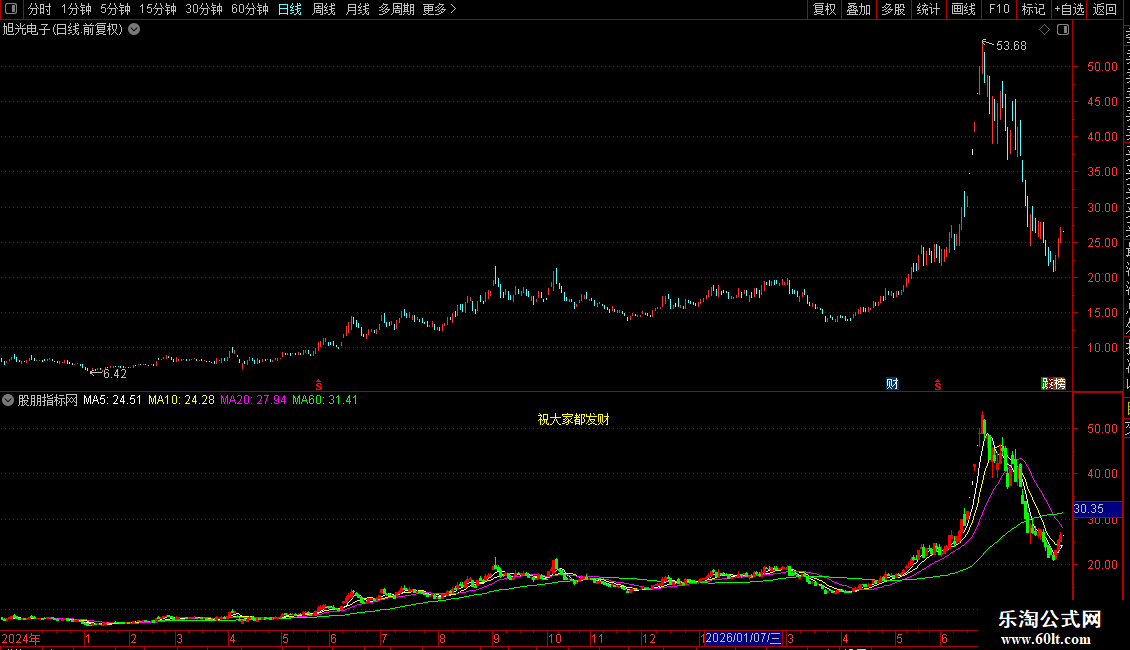This screenshot has height=650, width=1130.
Task: Click the MA10: 24.28 value
Action: [x=181, y=400]
